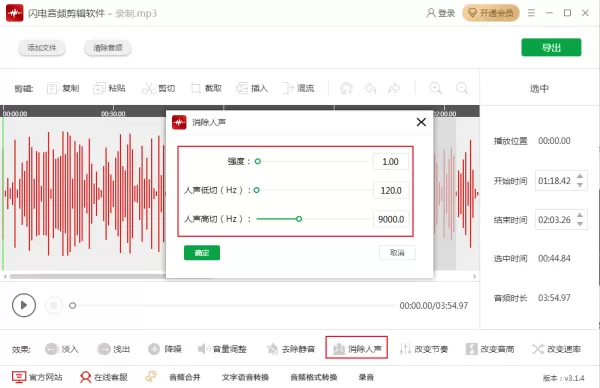Click the 添加文件 add file button
The width and height of the screenshot is (600, 388).
(x=42, y=48)
